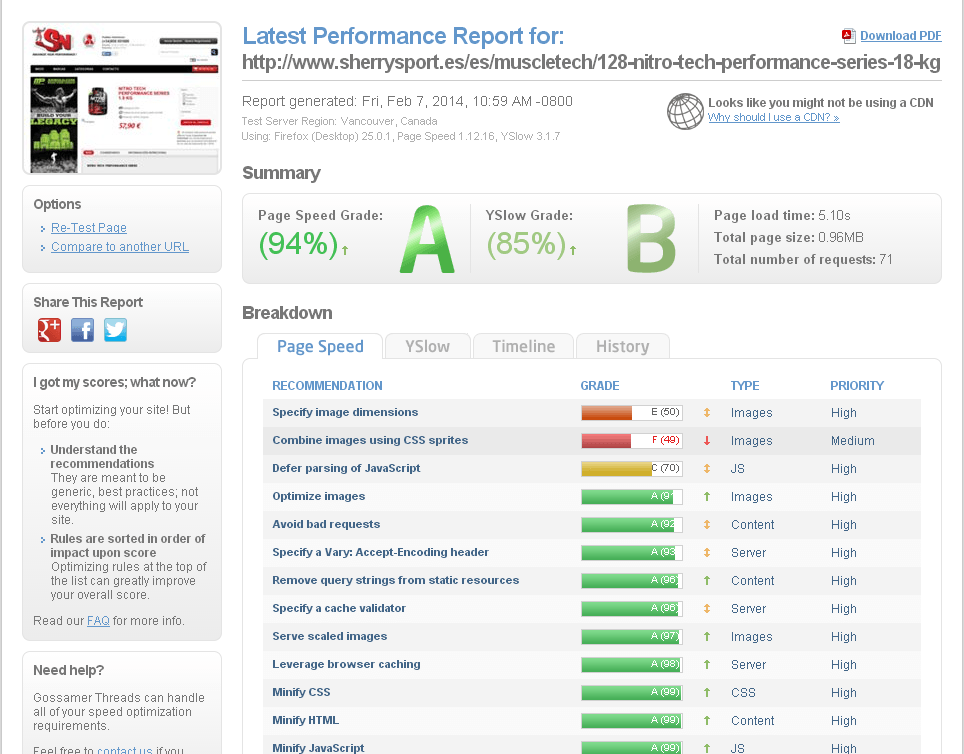
Task: Click the Download PDF link
Action: pyautogui.click(x=901, y=36)
